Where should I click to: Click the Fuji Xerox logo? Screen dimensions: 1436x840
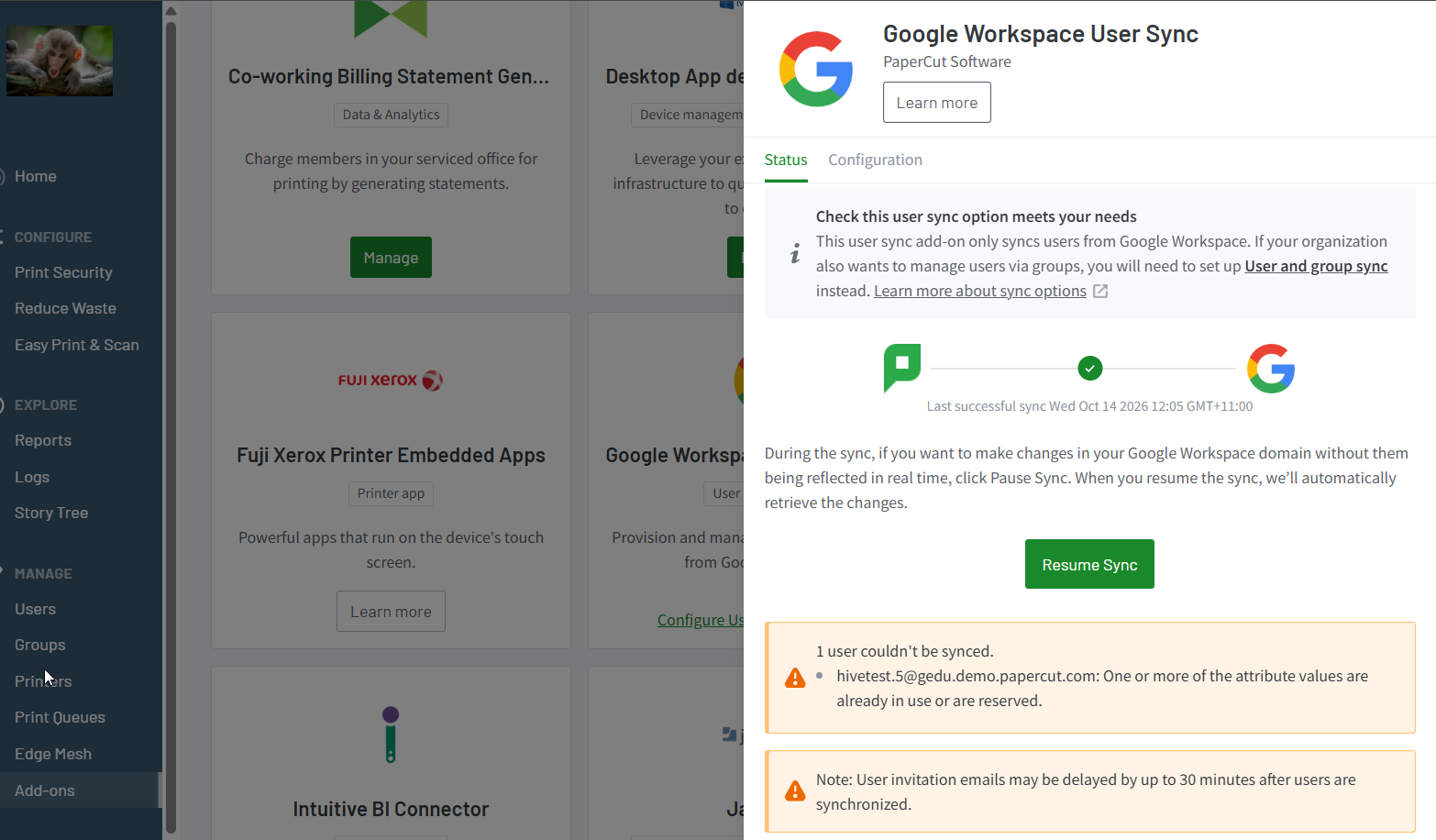[x=391, y=380]
